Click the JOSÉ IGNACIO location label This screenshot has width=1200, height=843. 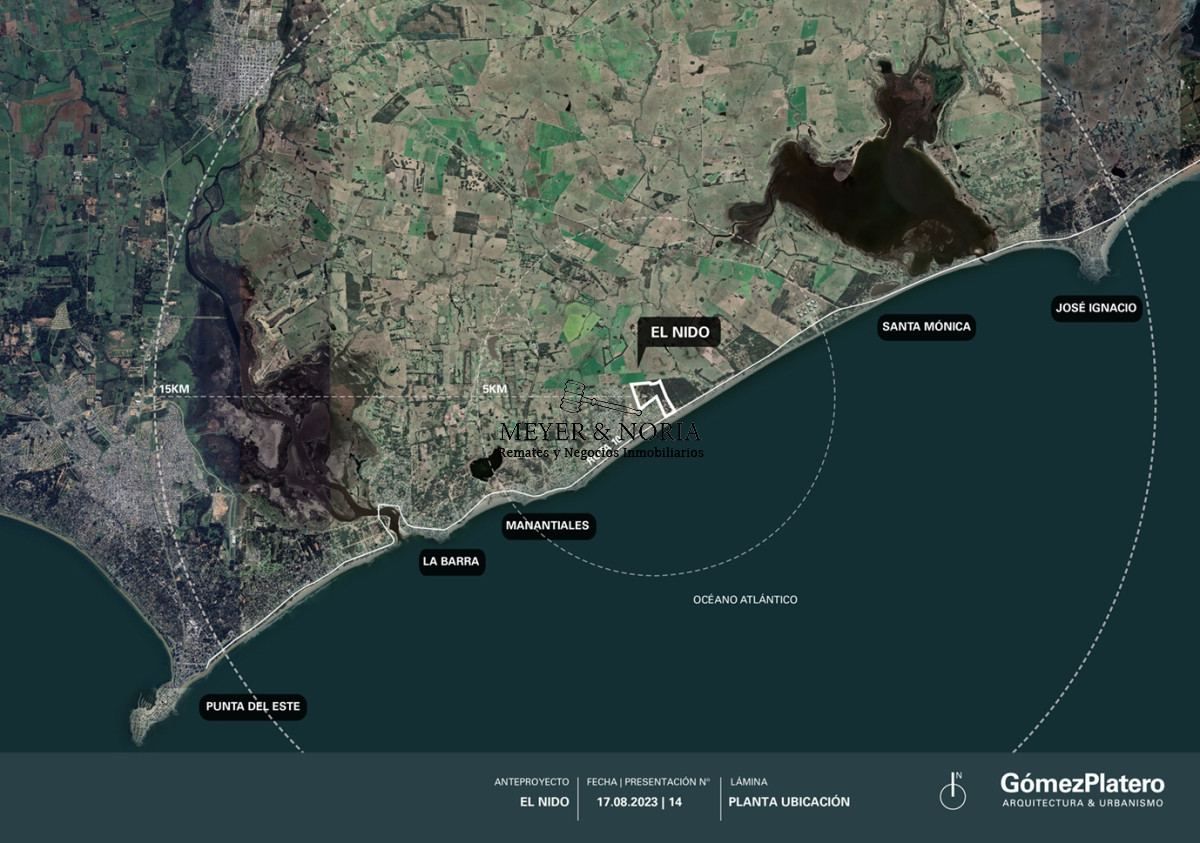pos(1096,307)
